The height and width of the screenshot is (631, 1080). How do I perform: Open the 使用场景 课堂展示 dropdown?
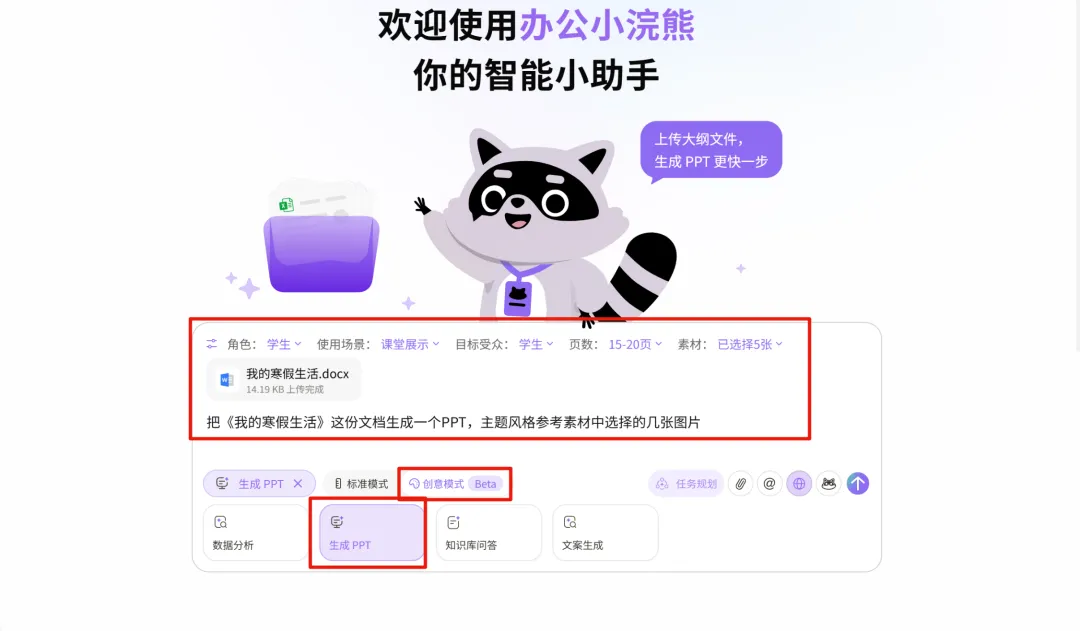(x=410, y=344)
